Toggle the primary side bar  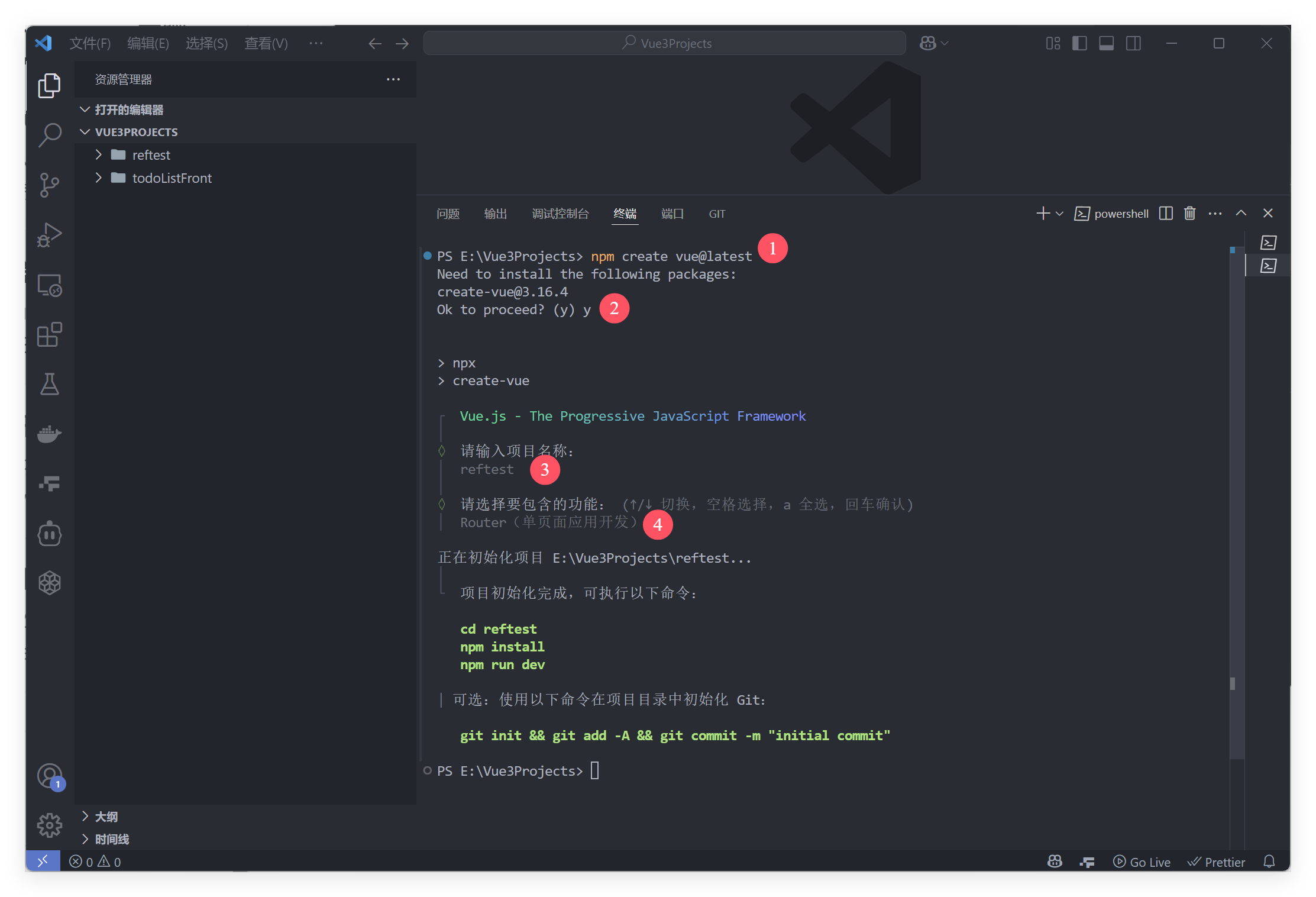pos(1079,43)
